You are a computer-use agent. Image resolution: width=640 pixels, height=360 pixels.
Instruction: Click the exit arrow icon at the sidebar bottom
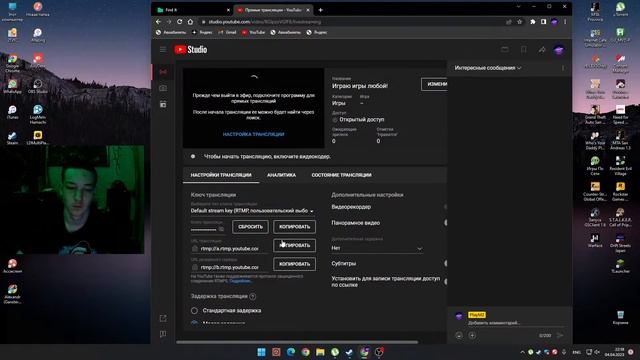(163, 318)
